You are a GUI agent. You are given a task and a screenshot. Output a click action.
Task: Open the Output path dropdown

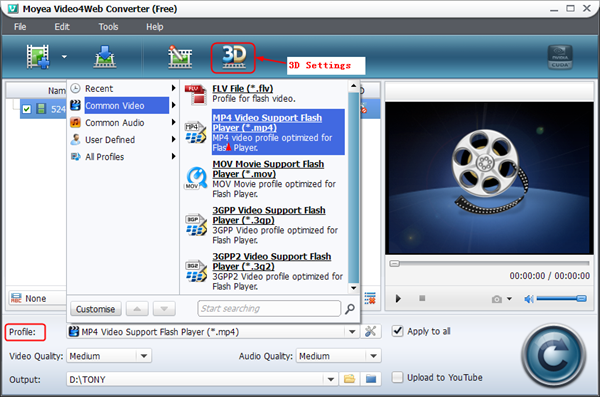pyautogui.click(x=331, y=379)
